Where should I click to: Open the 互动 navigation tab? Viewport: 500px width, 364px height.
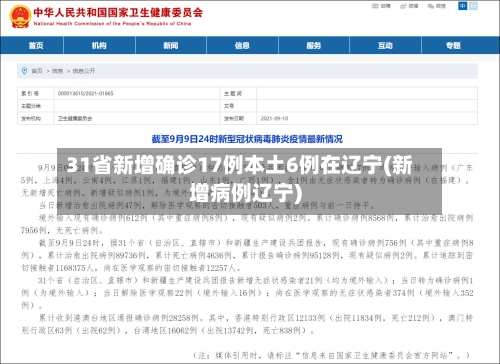point(385,45)
